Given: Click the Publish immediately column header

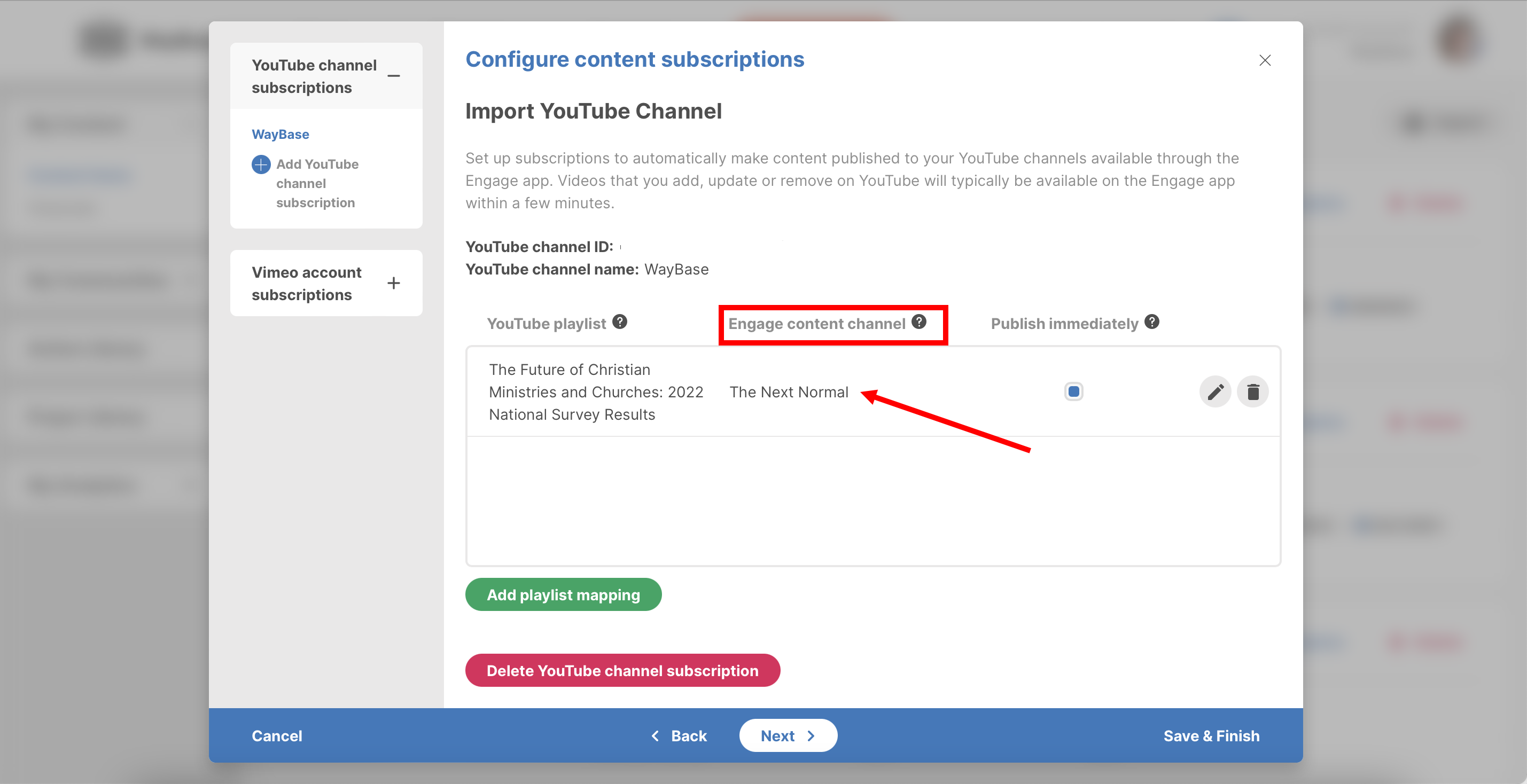Looking at the screenshot, I should point(1065,324).
